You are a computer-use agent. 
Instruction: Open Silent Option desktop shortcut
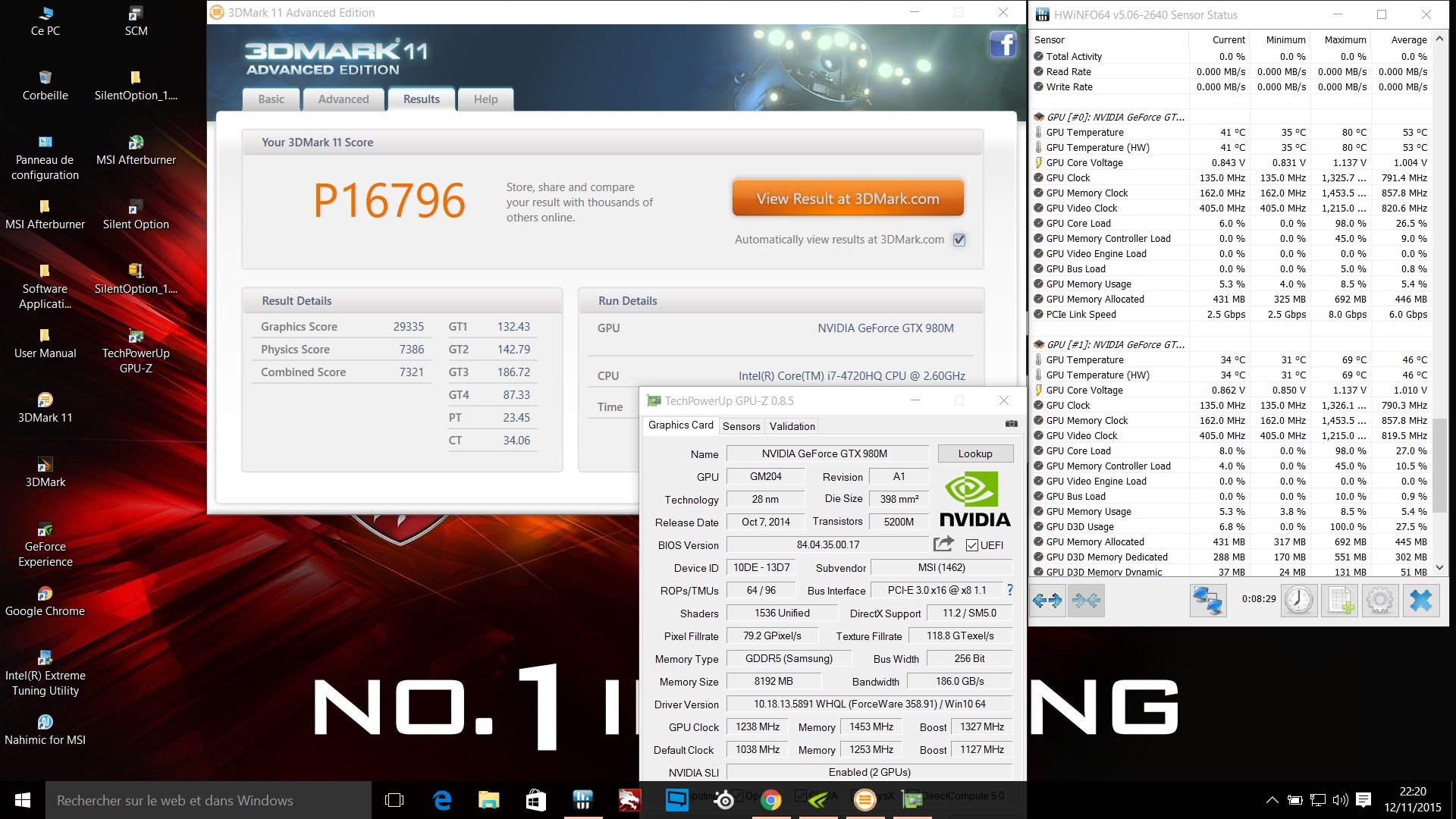click(136, 215)
